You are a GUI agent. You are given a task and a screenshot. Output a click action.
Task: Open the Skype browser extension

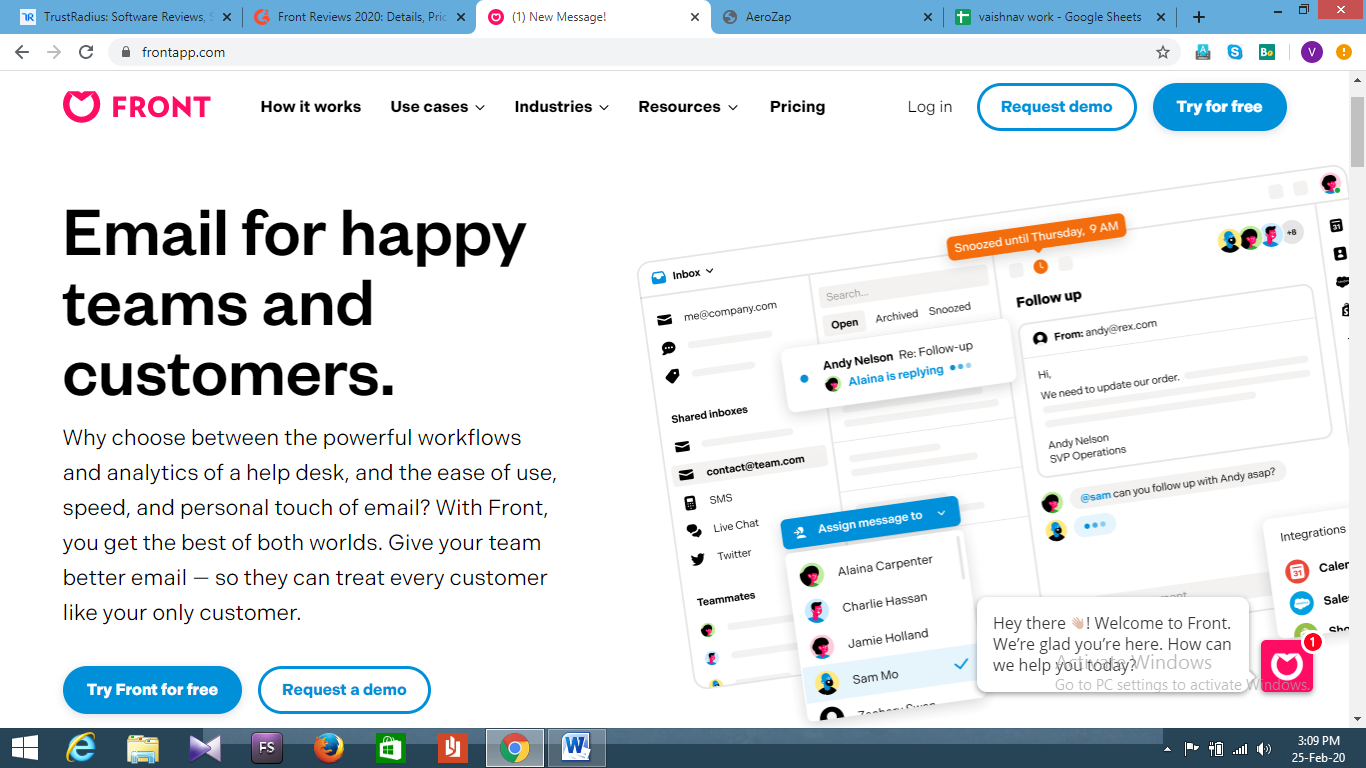[1235, 52]
